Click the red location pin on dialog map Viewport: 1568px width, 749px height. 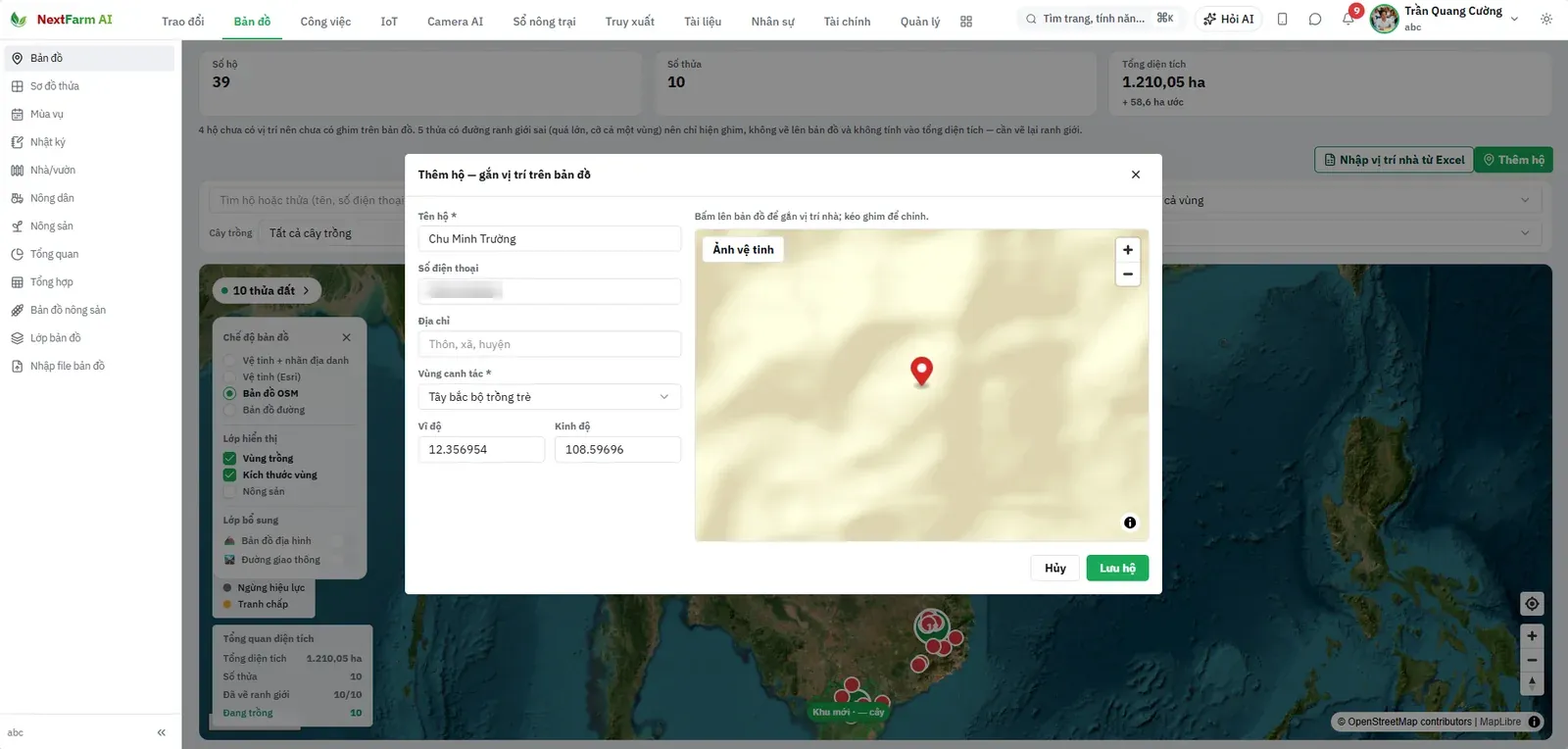(921, 372)
